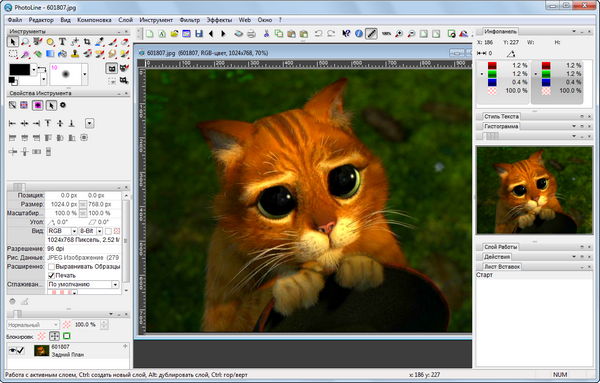Zoom in with the magnifier plus icon
The height and width of the screenshot is (383, 600).
399,34
